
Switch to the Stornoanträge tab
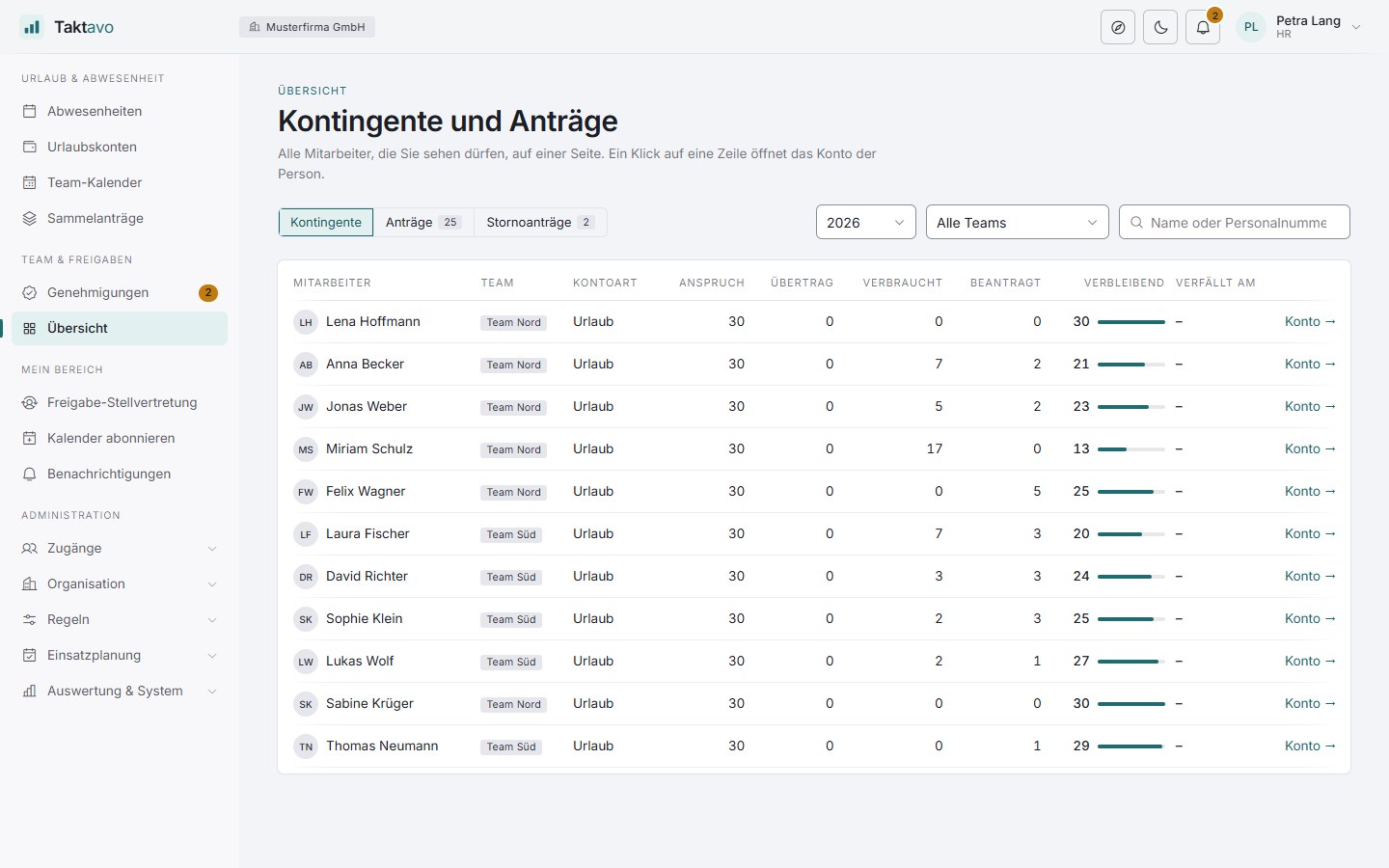click(540, 222)
